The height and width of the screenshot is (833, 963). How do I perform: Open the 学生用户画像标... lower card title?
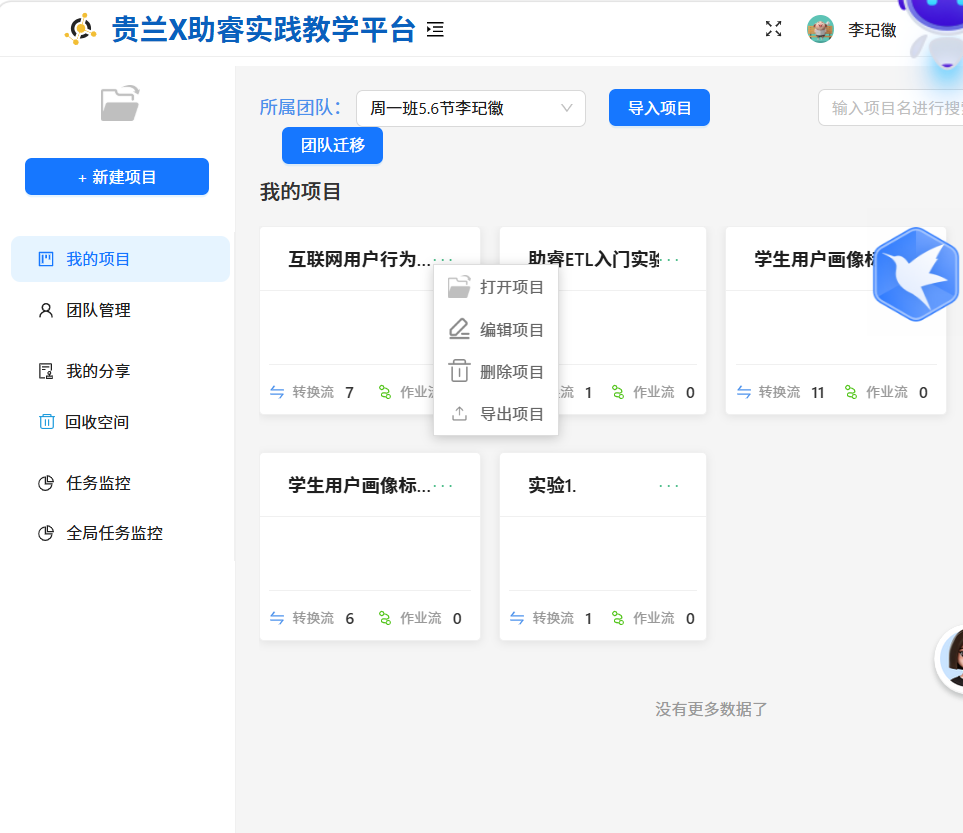pyautogui.click(x=359, y=485)
